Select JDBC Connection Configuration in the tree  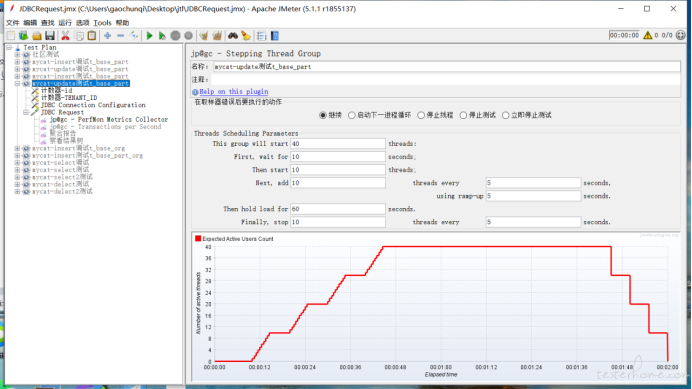pyautogui.click(x=93, y=105)
